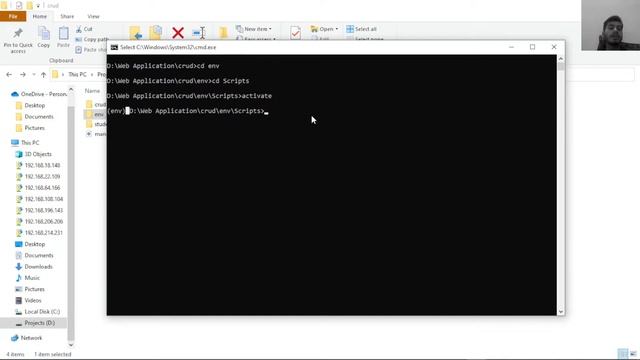
Task: Select Documents under This PC
Action: (34, 256)
